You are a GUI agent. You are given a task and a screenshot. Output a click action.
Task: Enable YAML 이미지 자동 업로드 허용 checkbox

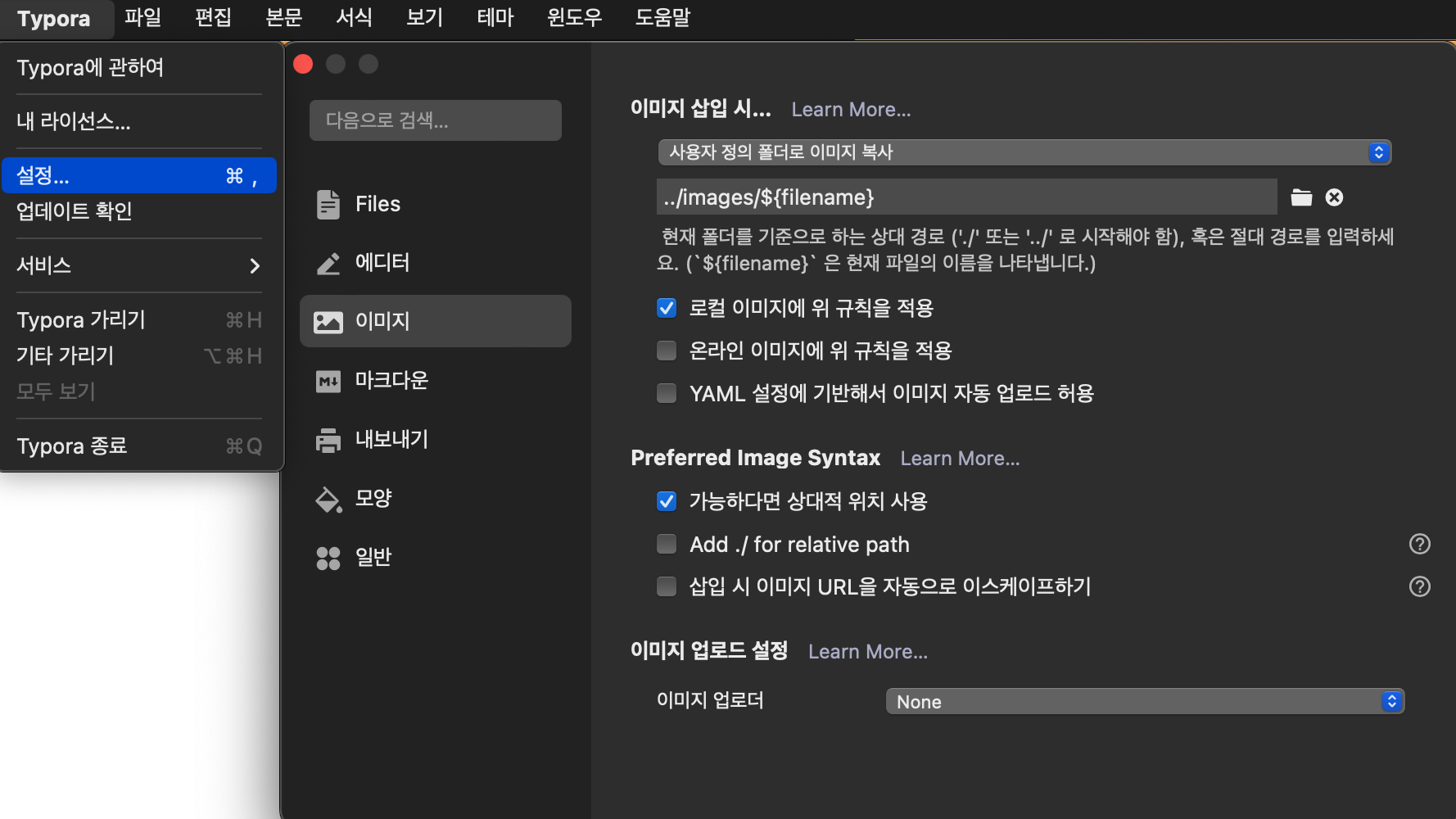[x=667, y=393]
